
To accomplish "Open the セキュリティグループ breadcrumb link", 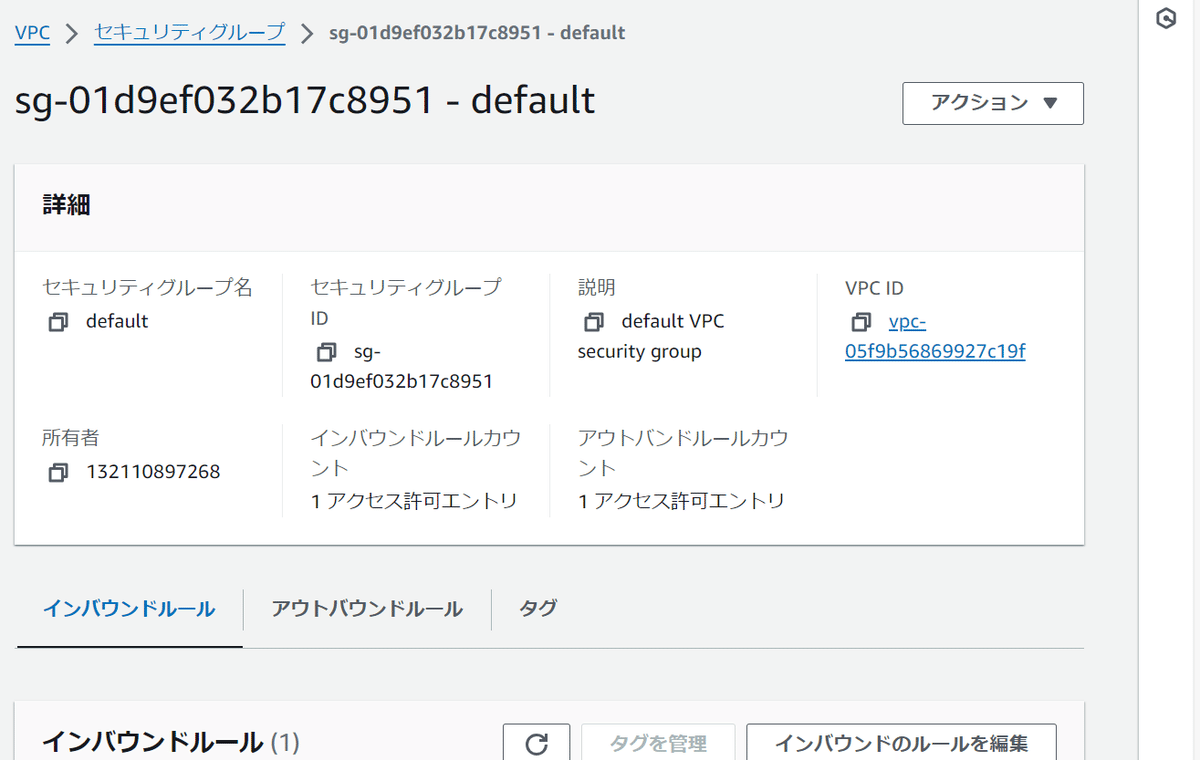I will click(190, 33).
